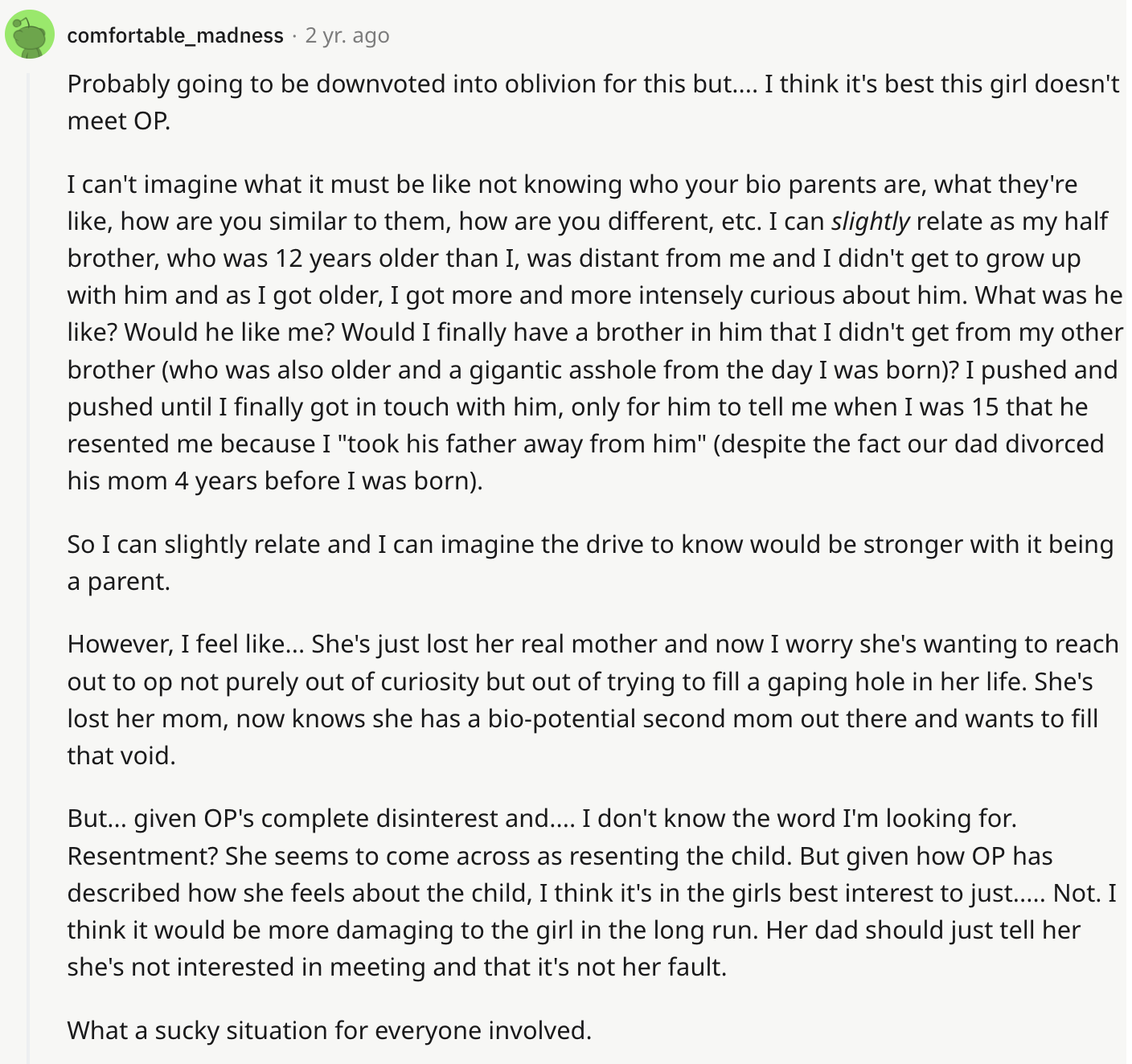Open comfortable_madness user profile link
The width and height of the screenshot is (1132, 1064).
point(175,35)
